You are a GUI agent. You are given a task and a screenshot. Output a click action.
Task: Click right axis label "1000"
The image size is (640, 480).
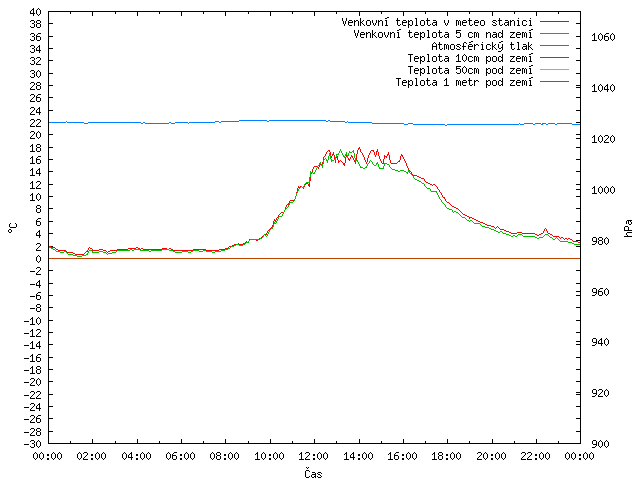(603, 190)
